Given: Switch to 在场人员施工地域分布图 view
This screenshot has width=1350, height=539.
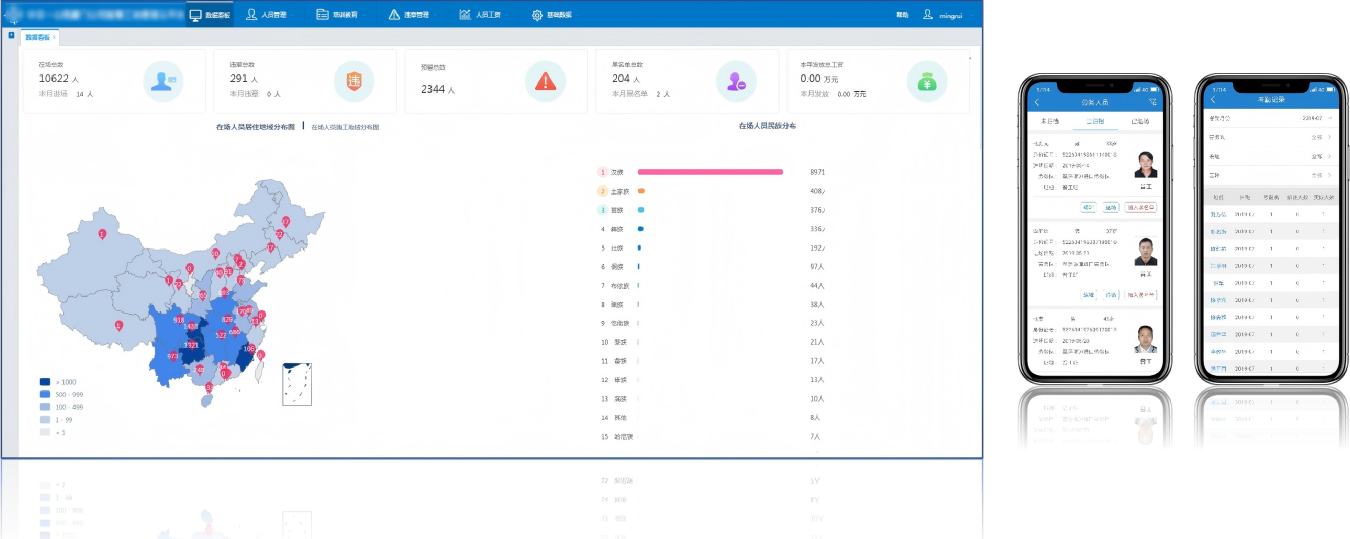Looking at the screenshot, I should 345,128.
